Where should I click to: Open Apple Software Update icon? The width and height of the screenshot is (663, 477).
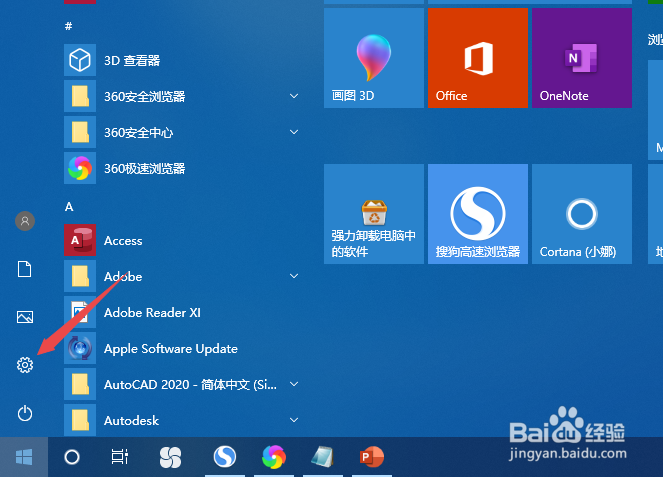80,348
